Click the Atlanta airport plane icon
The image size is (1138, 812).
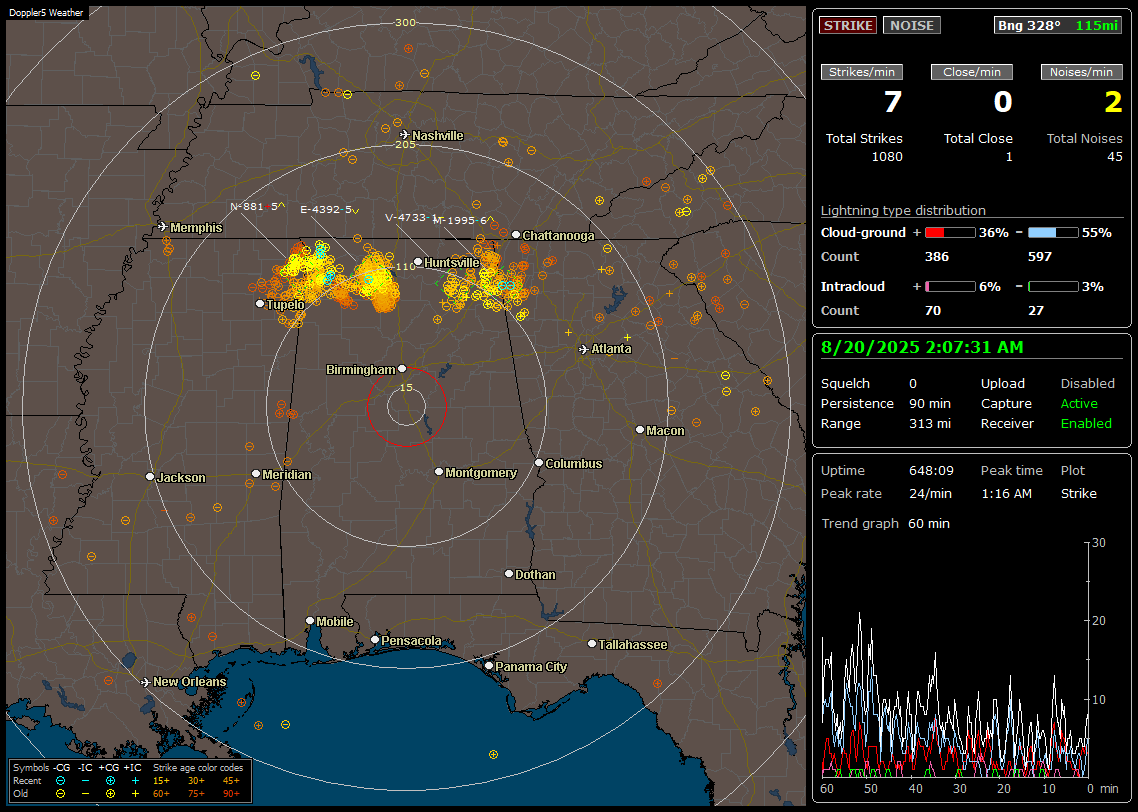click(x=584, y=349)
